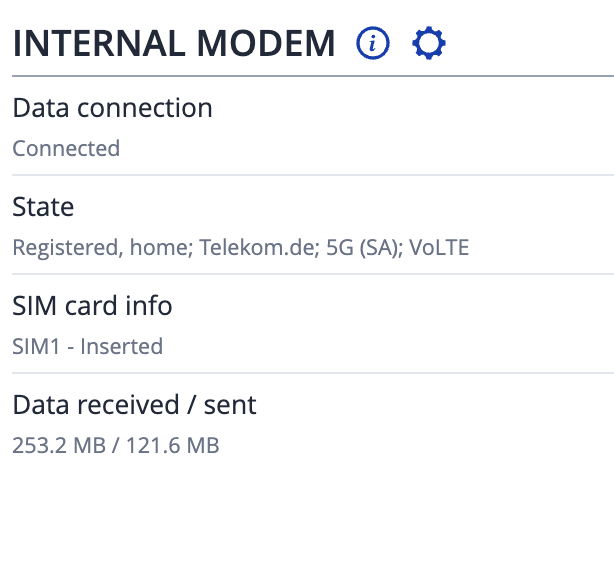Click the Connected status text
Viewport: 614px width, 578px height.
click(66, 149)
